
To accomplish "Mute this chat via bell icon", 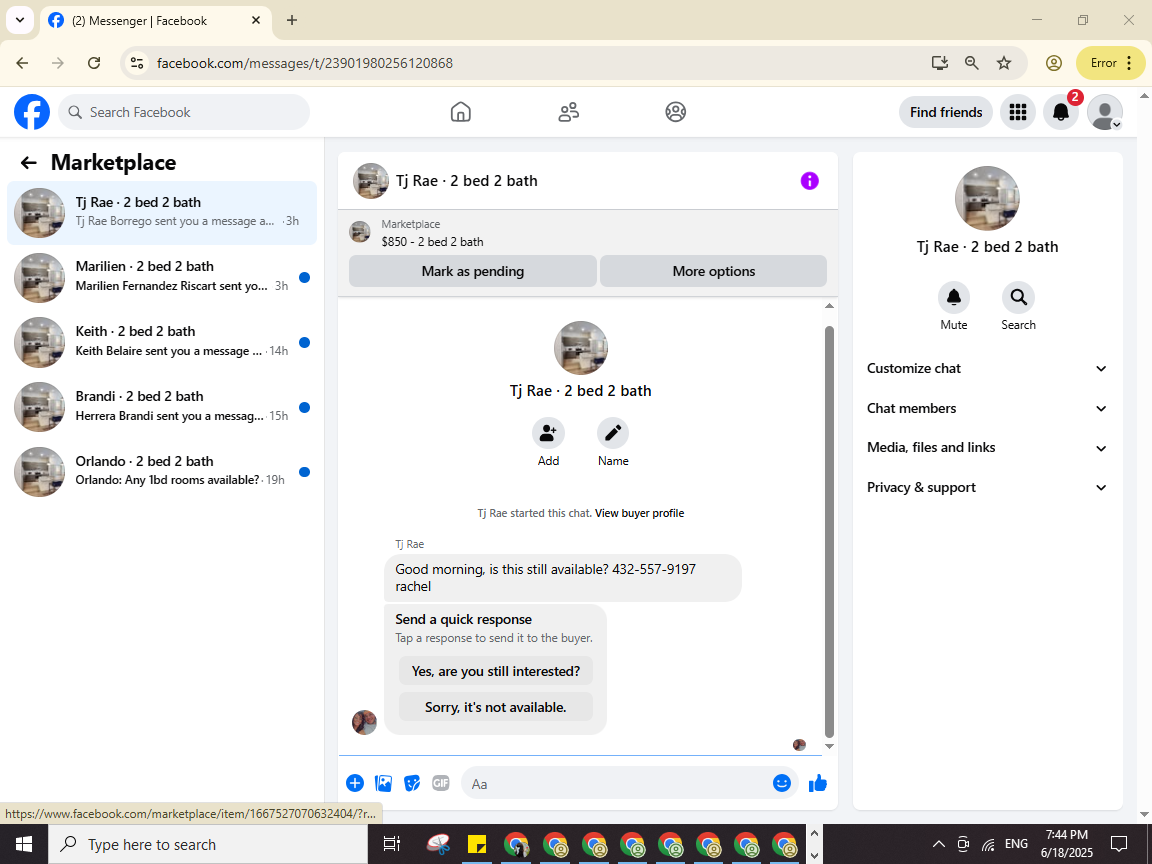I will [x=954, y=297].
